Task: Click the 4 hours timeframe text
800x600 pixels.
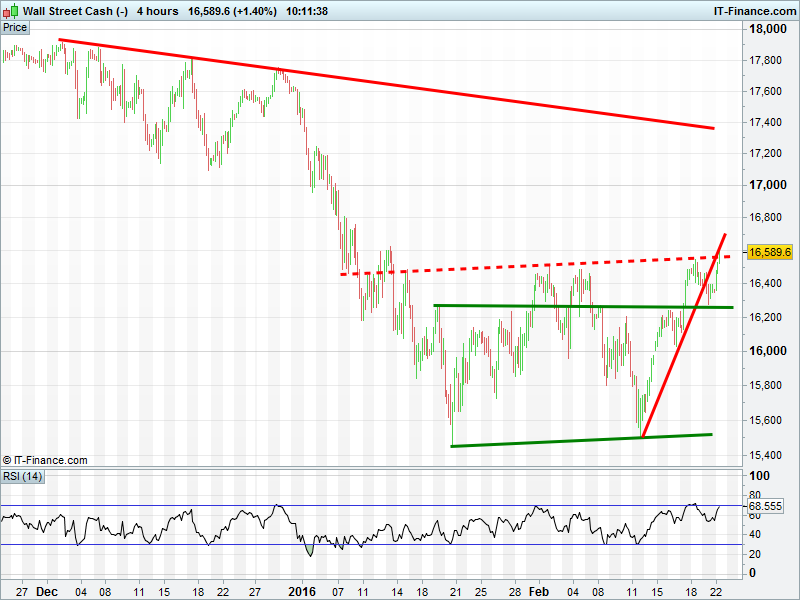Action: pyautogui.click(x=158, y=11)
